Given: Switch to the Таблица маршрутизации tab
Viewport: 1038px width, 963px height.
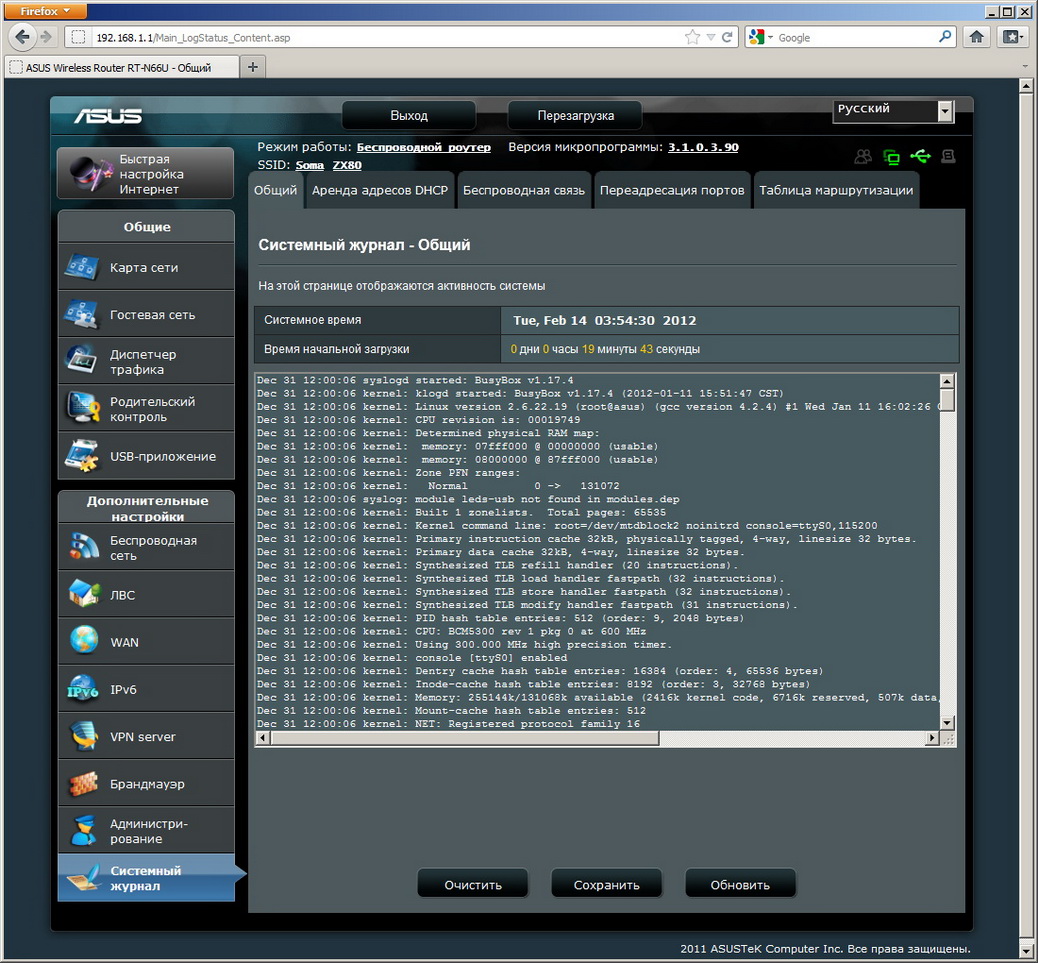Looking at the screenshot, I should (x=836, y=190).
